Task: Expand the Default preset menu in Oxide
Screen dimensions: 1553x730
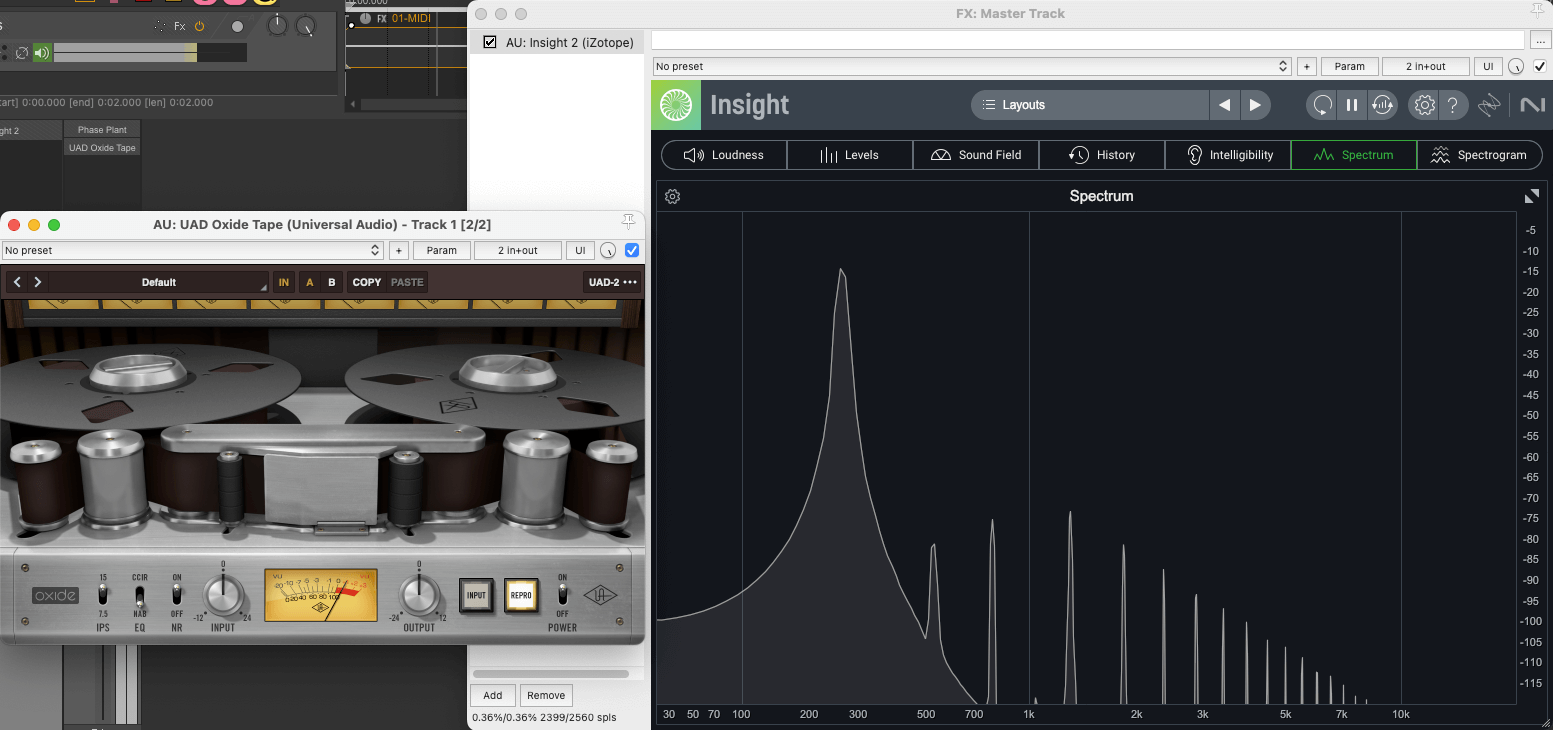Action: pyautogui.click(x=158, y=282)
